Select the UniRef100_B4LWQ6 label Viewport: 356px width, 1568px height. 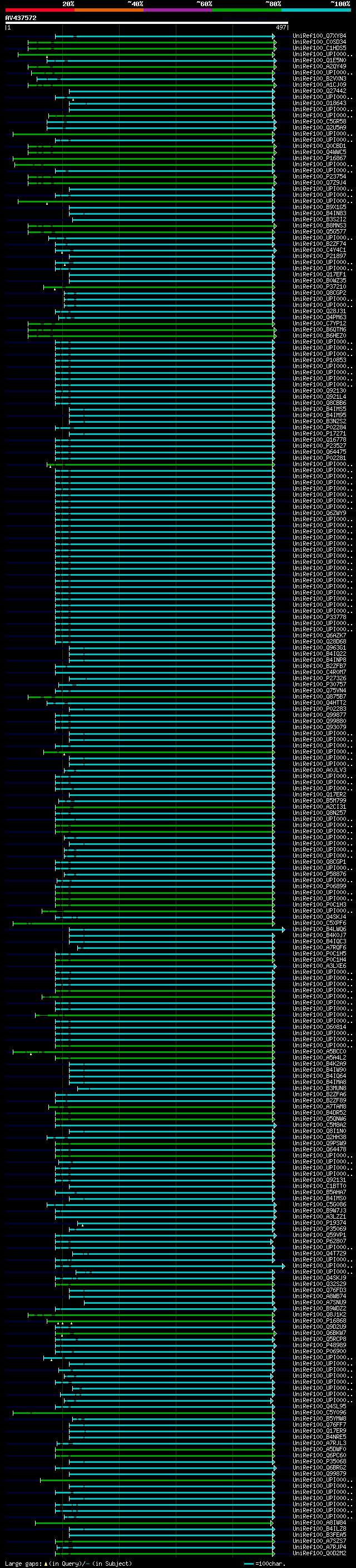[x=319, y=929]
